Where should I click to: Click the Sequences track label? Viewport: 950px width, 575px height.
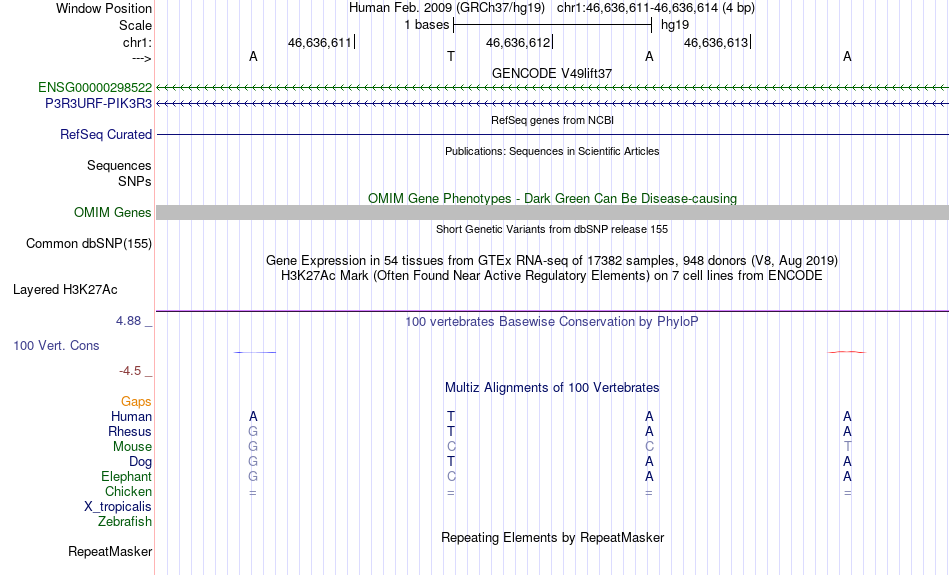coord(119,165)
